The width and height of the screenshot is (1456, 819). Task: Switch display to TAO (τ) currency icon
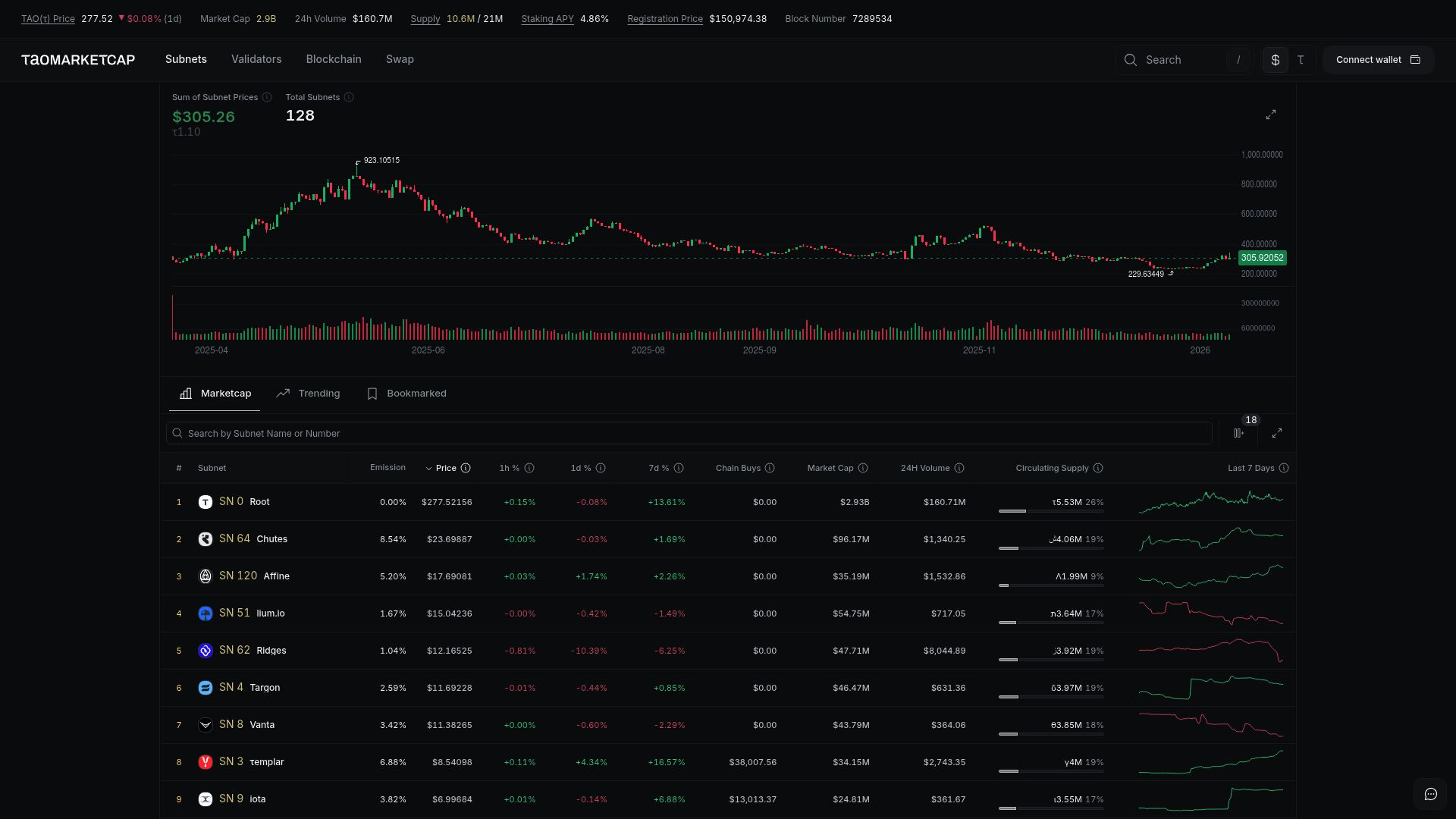coord(1301,60)
